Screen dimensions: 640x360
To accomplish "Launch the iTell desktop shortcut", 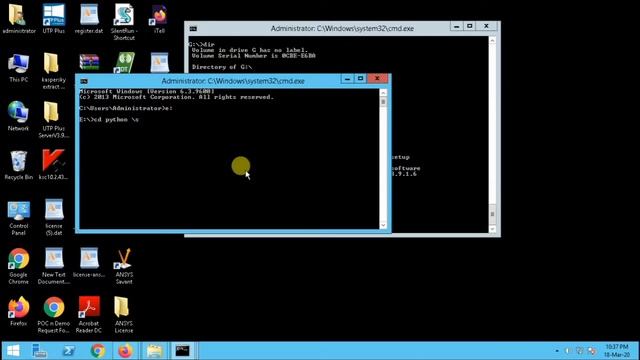I will click(x=159, y=19).
